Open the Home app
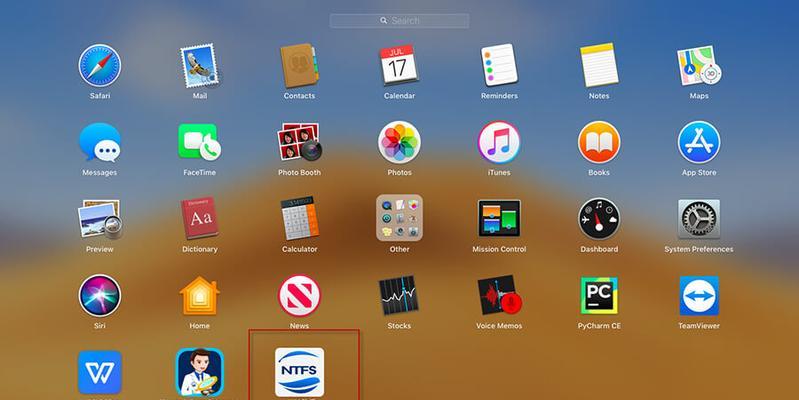The image size is (799, 400). (x=199, y=296)
